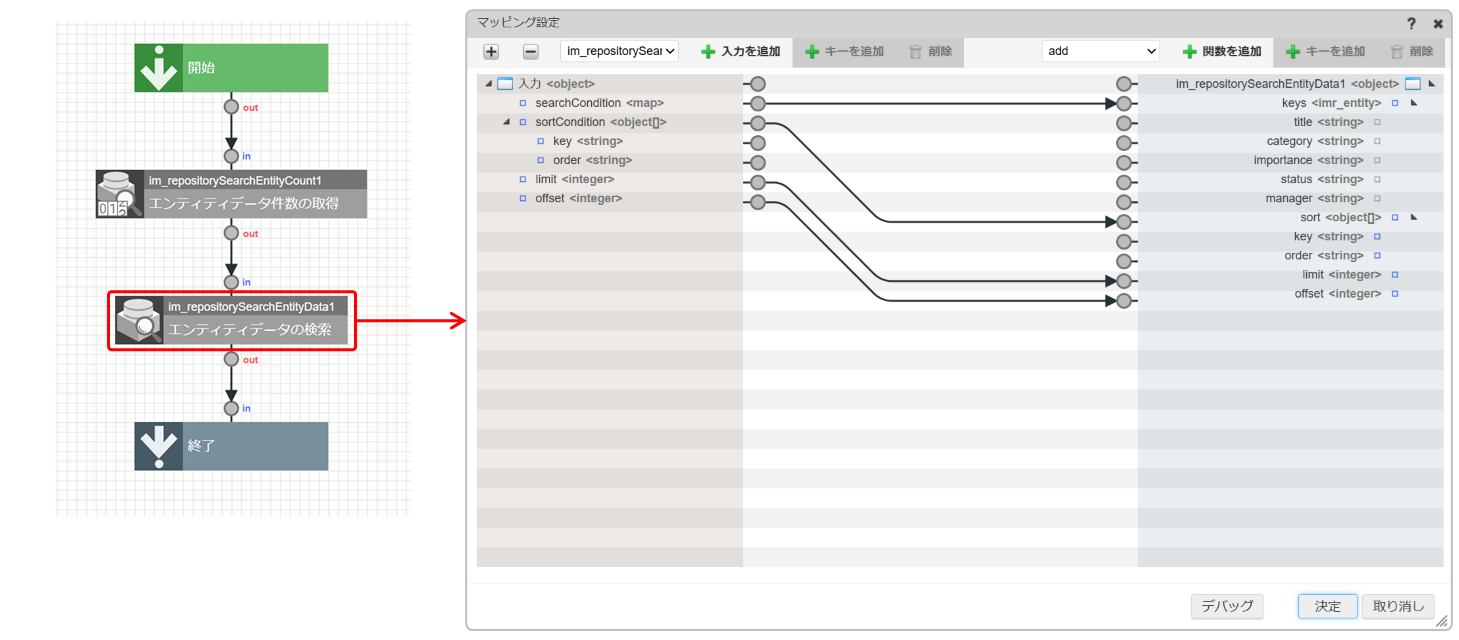1459x640 pixels.
Task: Click 入力を追加 toolbar button
Action: [741, 51]
